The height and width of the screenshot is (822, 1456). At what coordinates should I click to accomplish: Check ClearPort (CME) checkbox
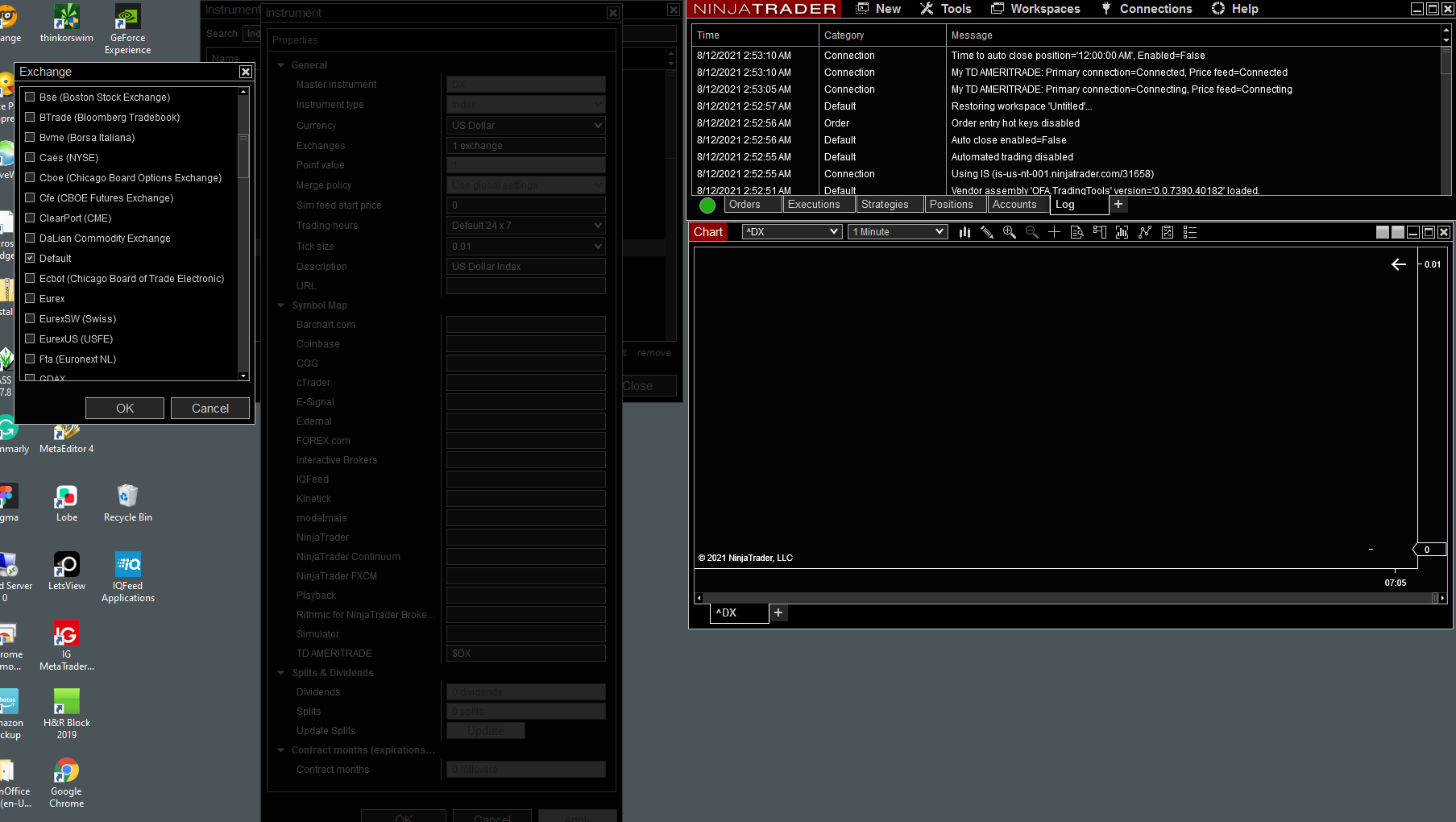click(30, 218)
